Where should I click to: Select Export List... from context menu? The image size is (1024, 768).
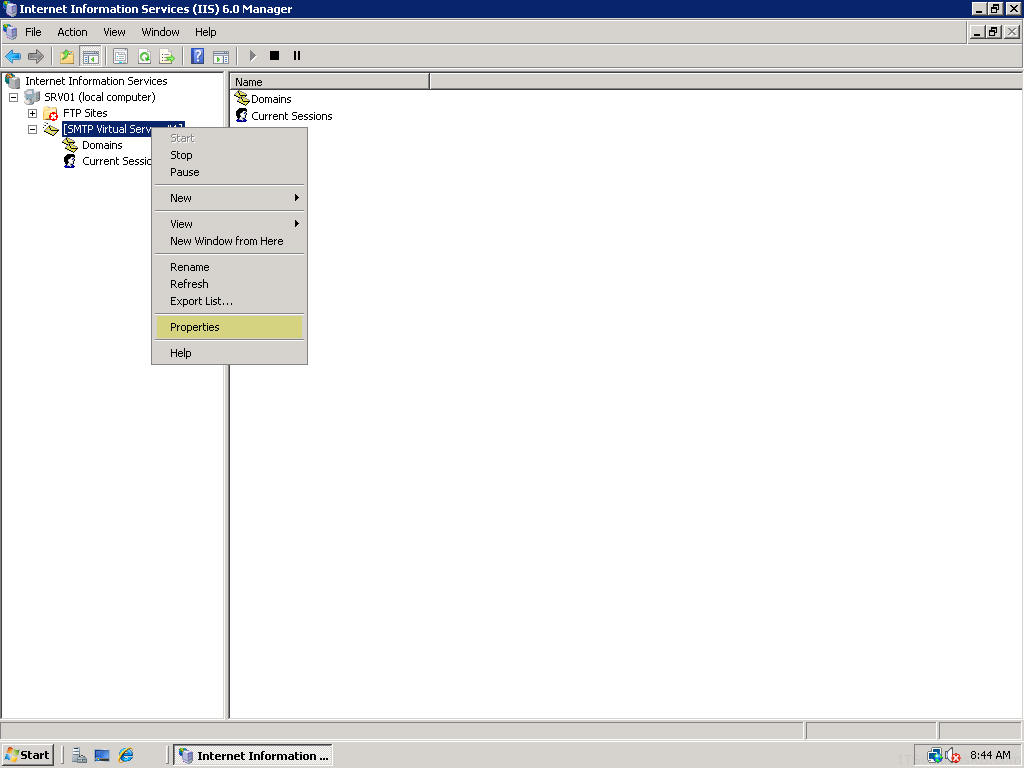(229, 301)
